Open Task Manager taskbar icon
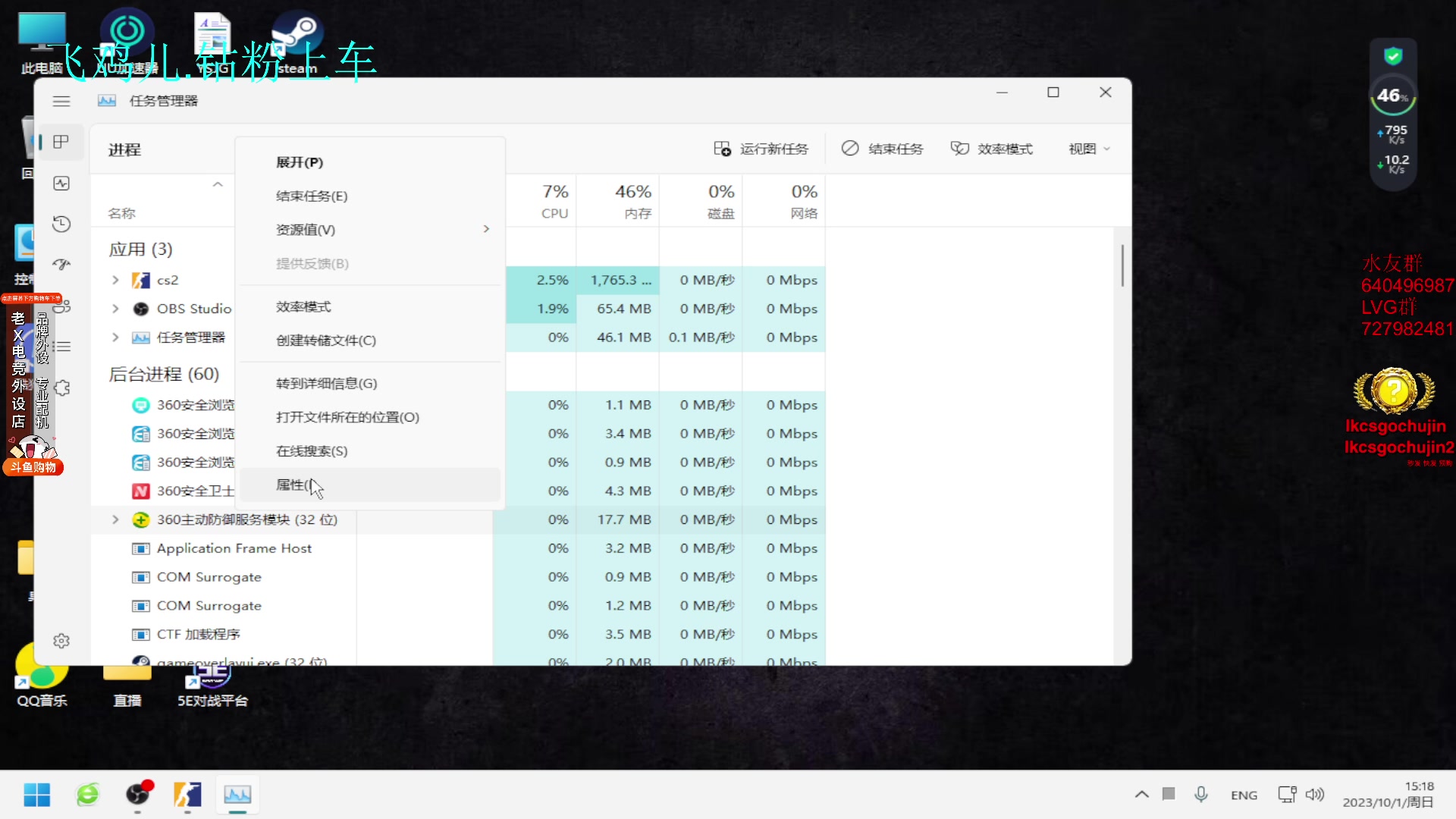This screenshot has height=819, width=1456. [237, 795]
